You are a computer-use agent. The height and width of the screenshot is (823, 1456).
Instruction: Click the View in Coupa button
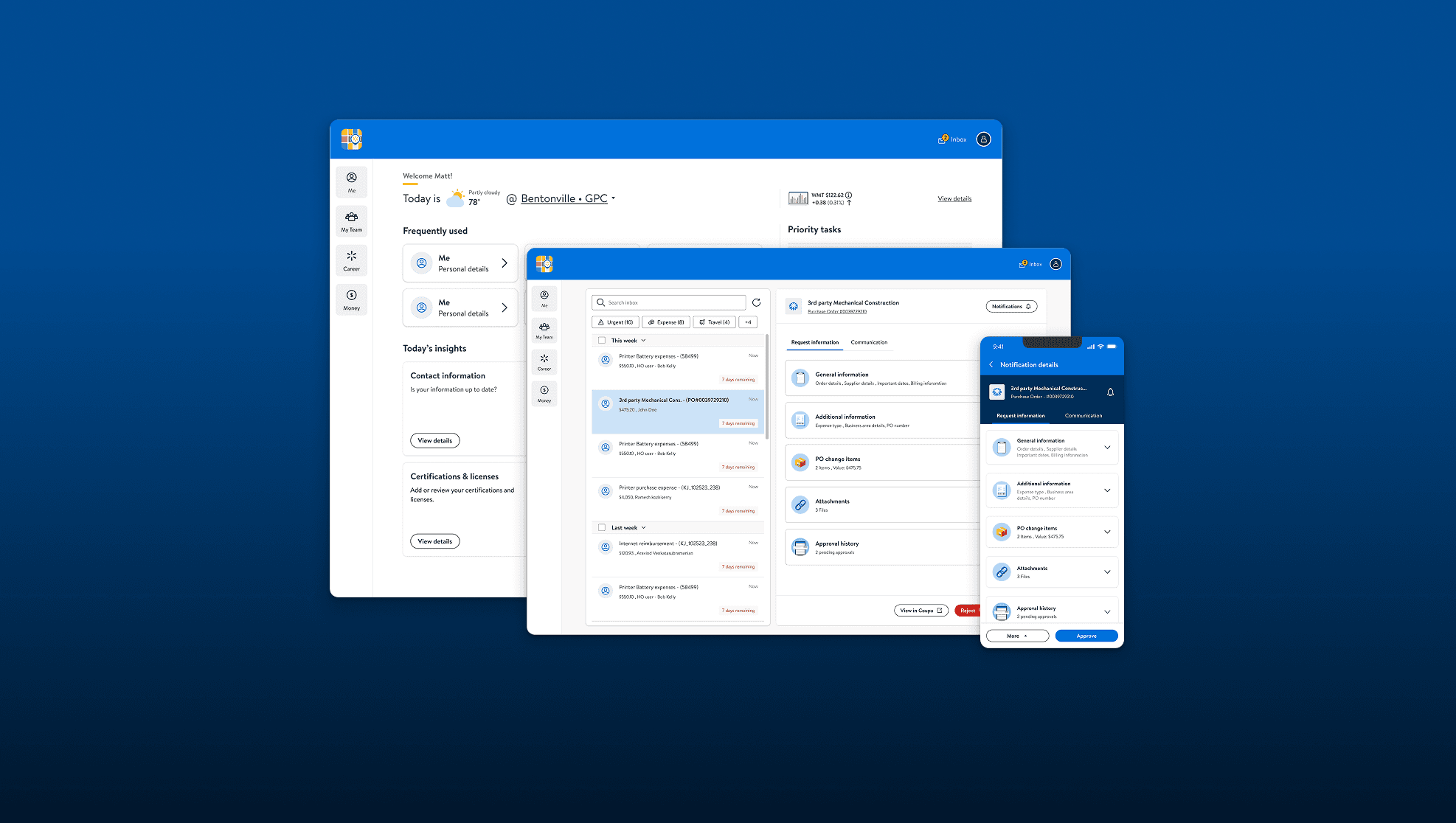point(921,611)
